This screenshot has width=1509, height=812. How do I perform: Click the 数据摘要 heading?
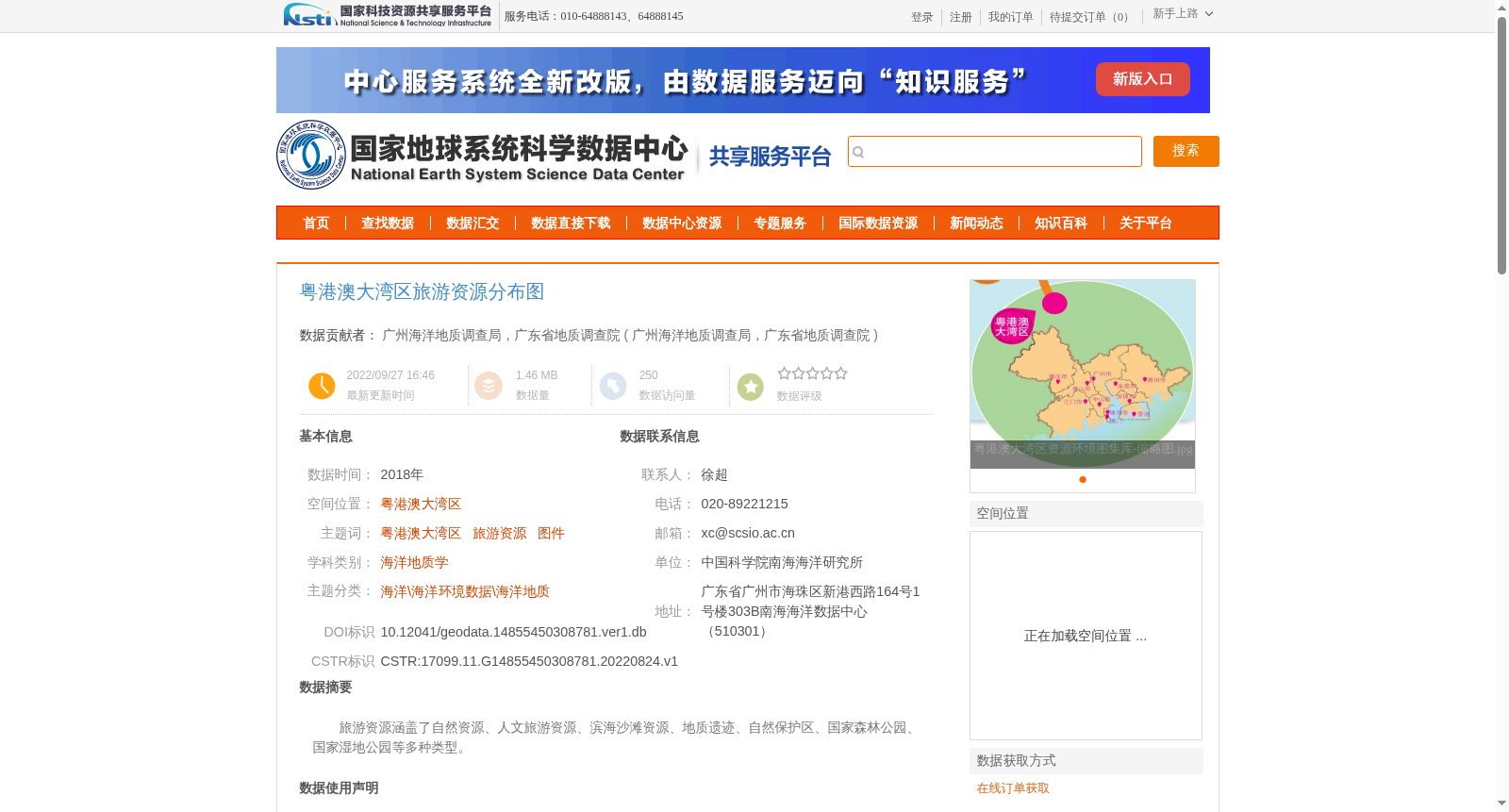[x=325, y=688]
